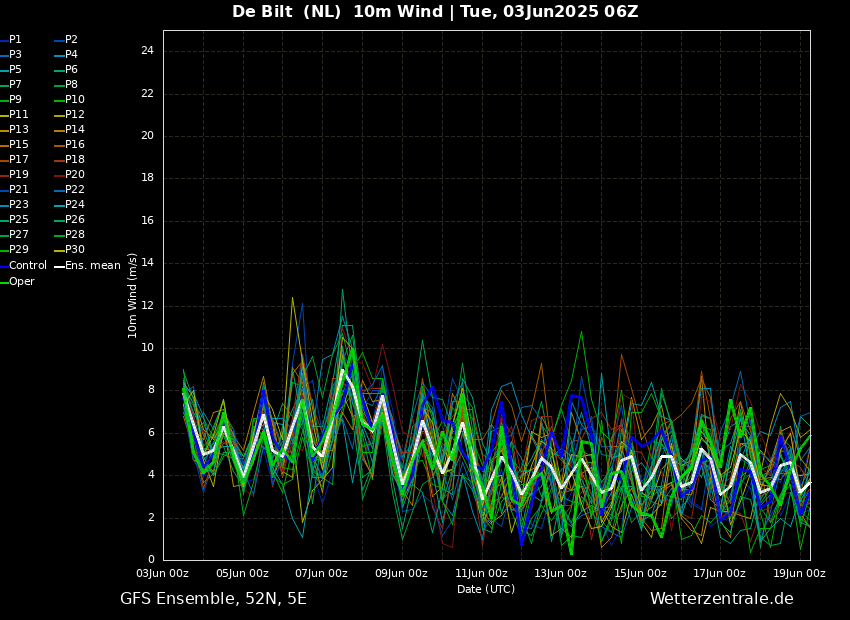Screen dimensions: 850x620
Task: Click the P30 legend label
Action: click(75, 250)
